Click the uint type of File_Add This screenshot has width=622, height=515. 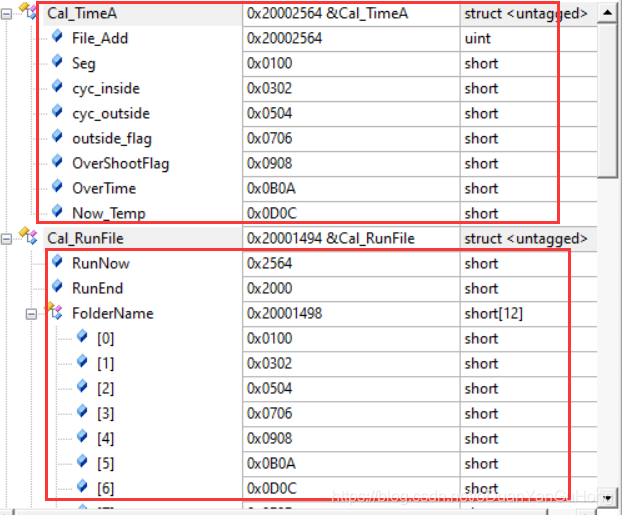coord(478,38)
